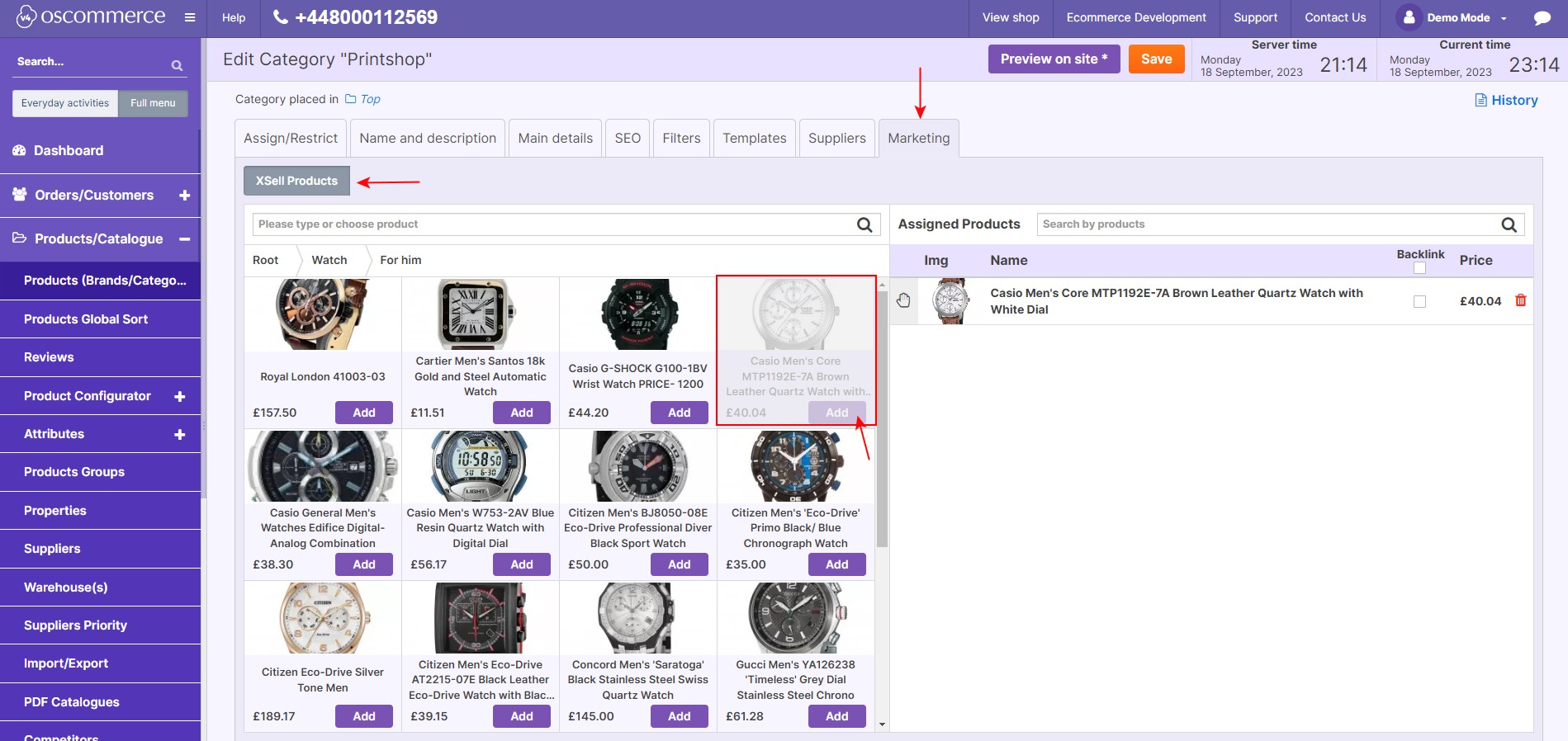Click the osCommerce logo
The width and height of the screenshot is (1568, 741).
91,17
